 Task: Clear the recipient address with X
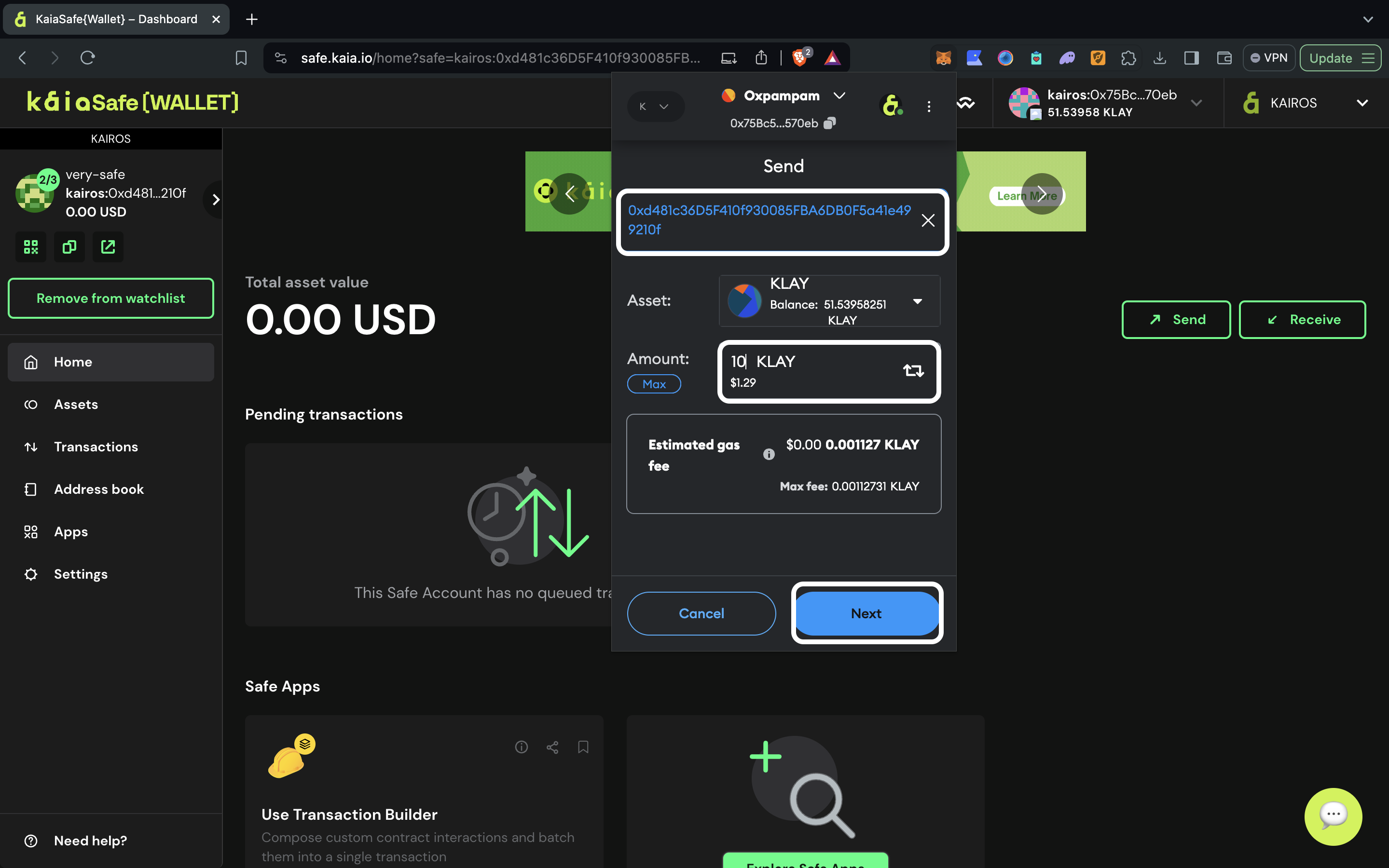pyautogui.click(x=927, y=220)
